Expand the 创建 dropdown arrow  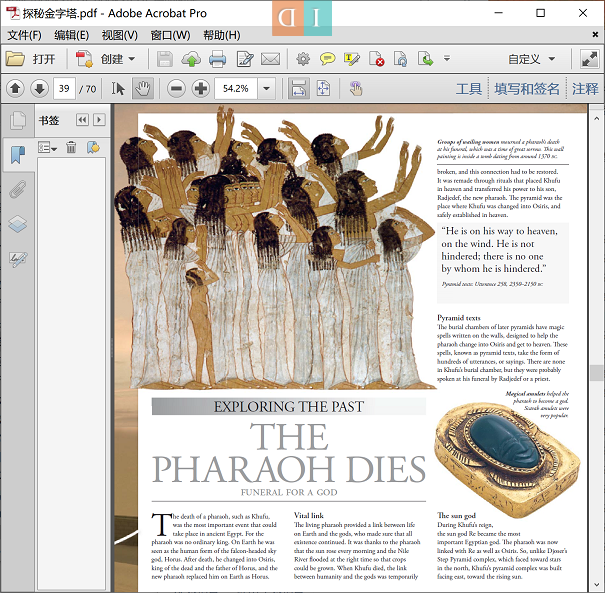132,59
